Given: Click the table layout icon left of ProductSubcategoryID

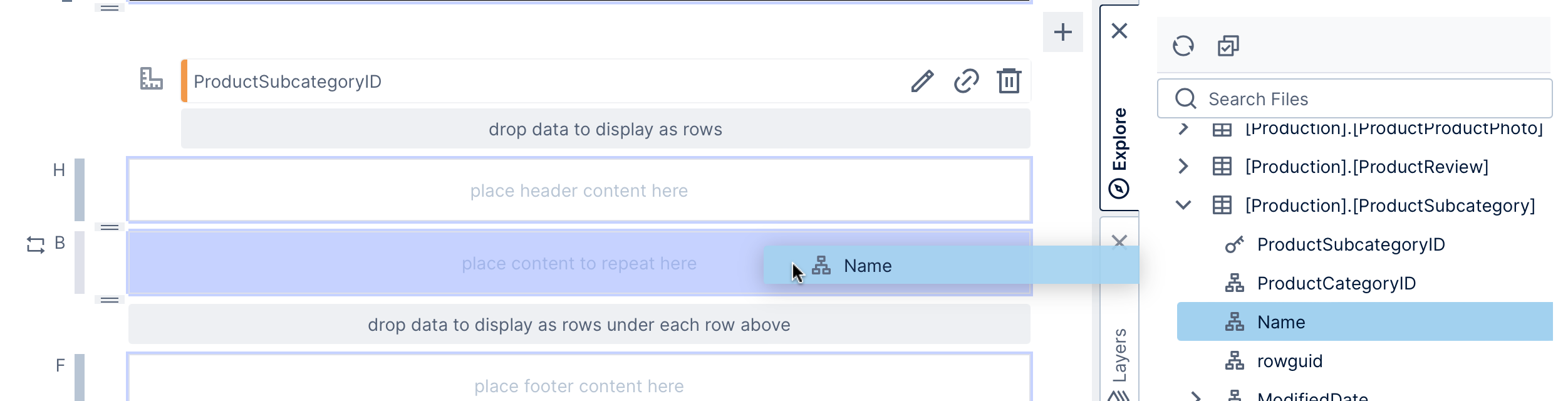Looking at the screenshot, I should [150, 80].
